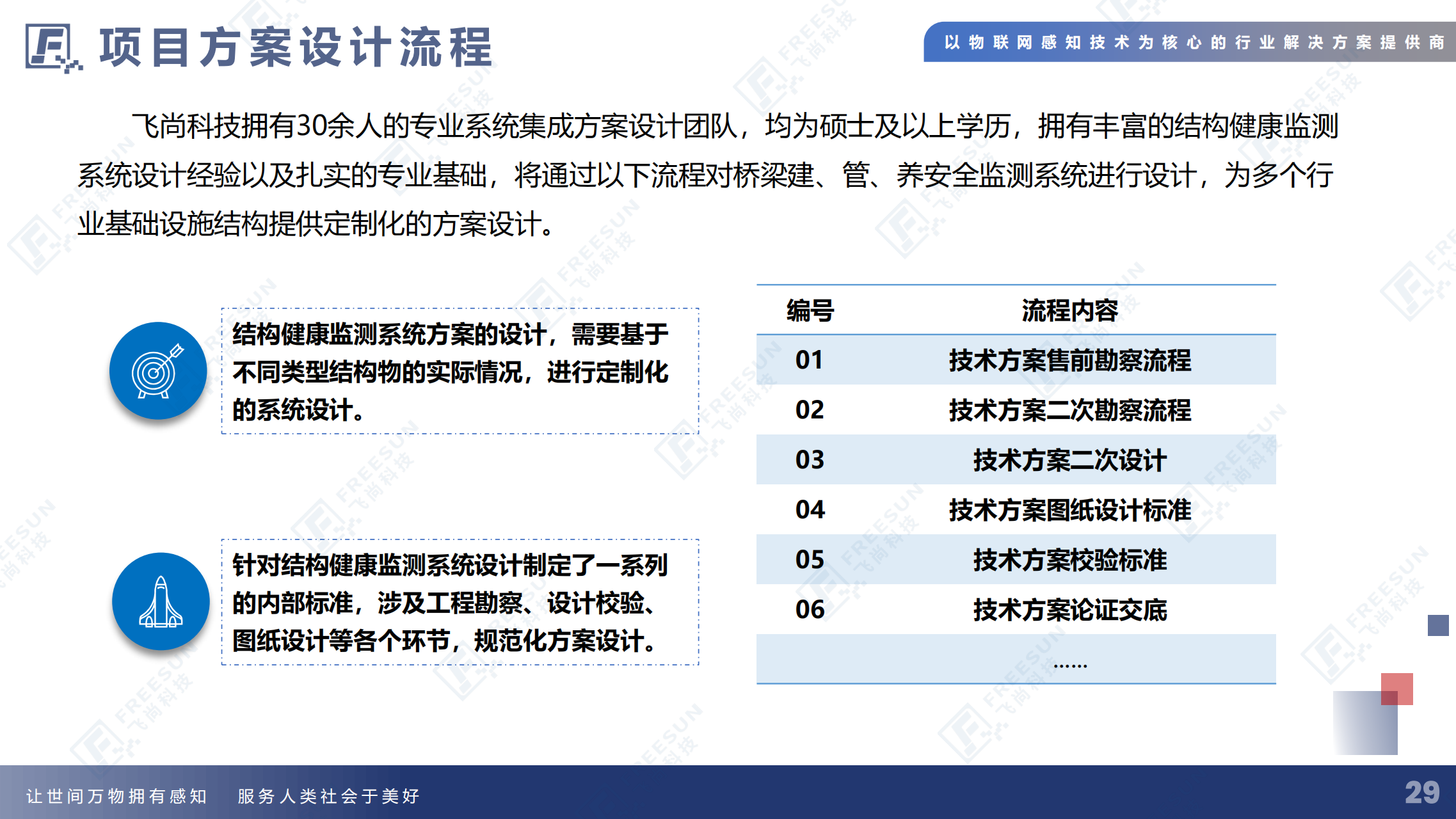
Task: Click the FreeSun logo icon beside the title
Action: pyautogui.click(x=54, y=49)
